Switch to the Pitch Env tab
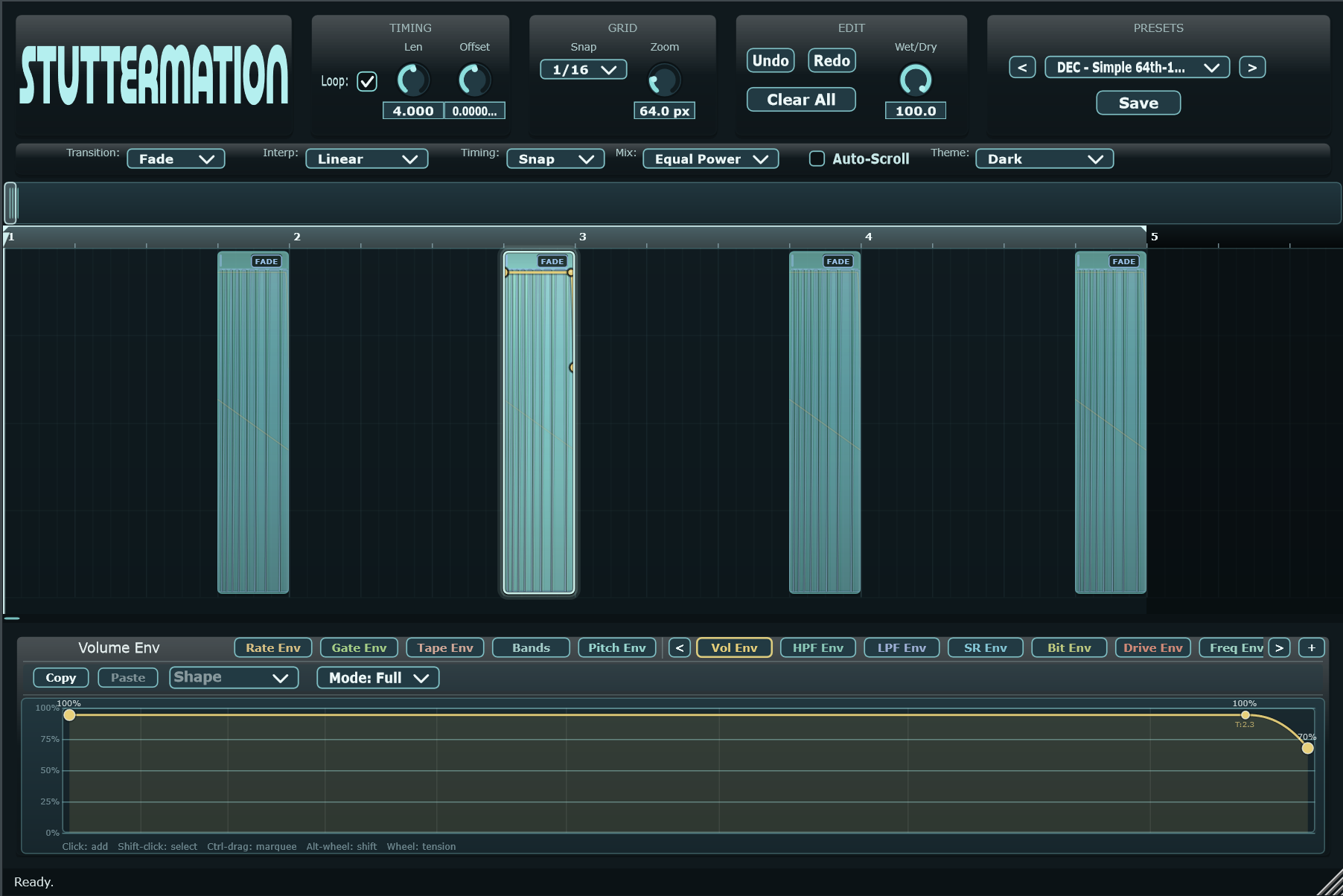Screen dimensions: 1343x896 click(x=617, y=647)
